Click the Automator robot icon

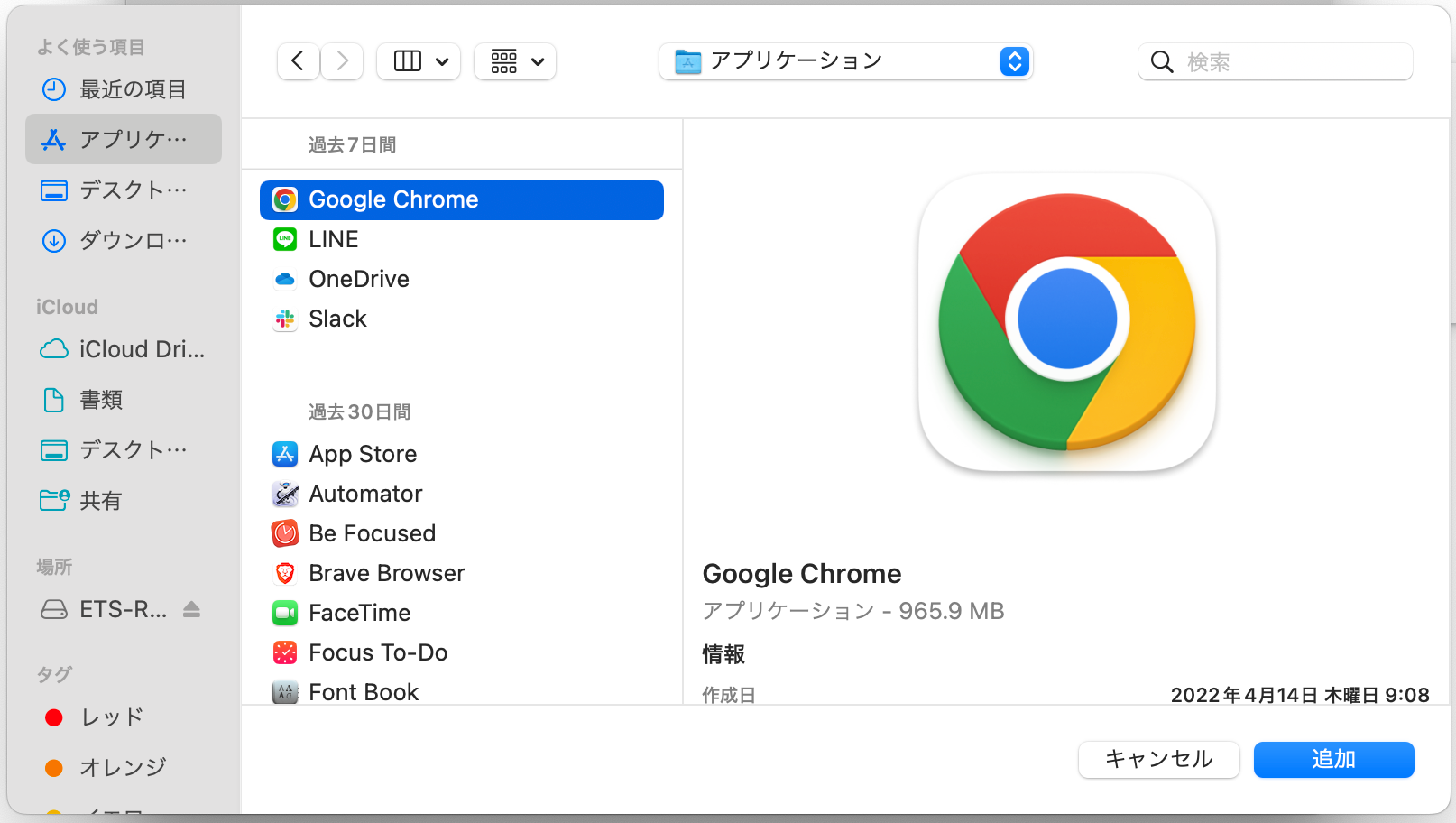coord(285,494)
